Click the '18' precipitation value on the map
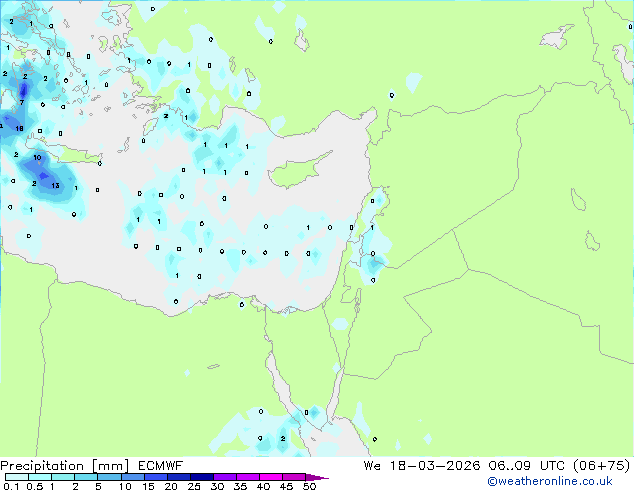 19,129
